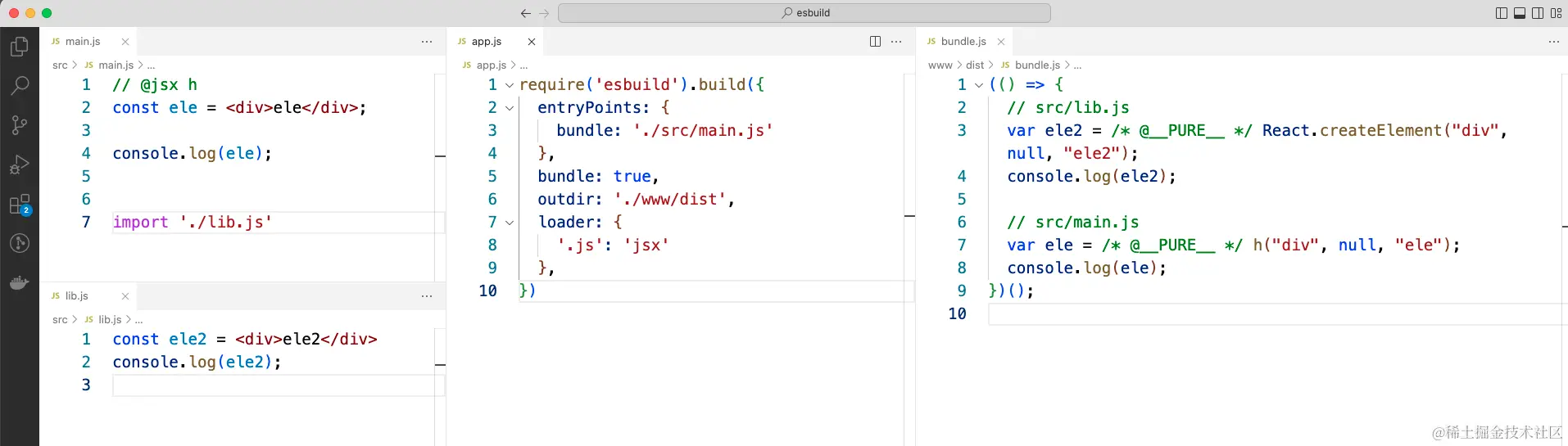Open the Run and Debug view
This screenshot has width=1568, height=446.
20,164
